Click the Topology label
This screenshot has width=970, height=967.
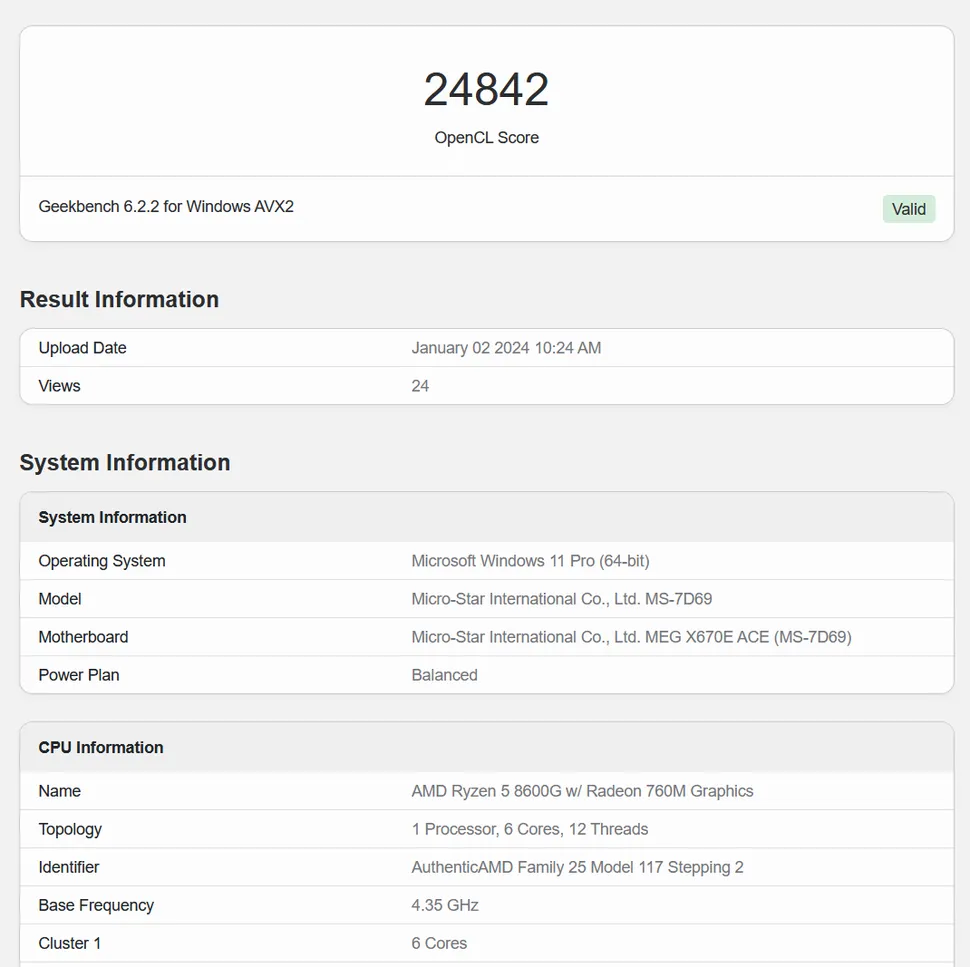(x=70, y=830)
